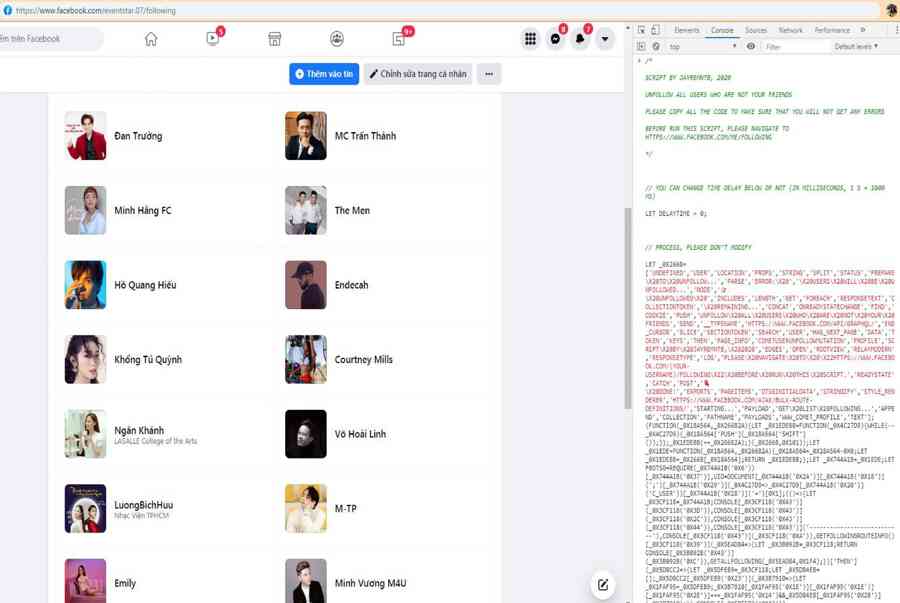The width and height of the screenshot is (900, 603).
Task: Open MC Trấn Thành profile link
Action: click(365, 136)
